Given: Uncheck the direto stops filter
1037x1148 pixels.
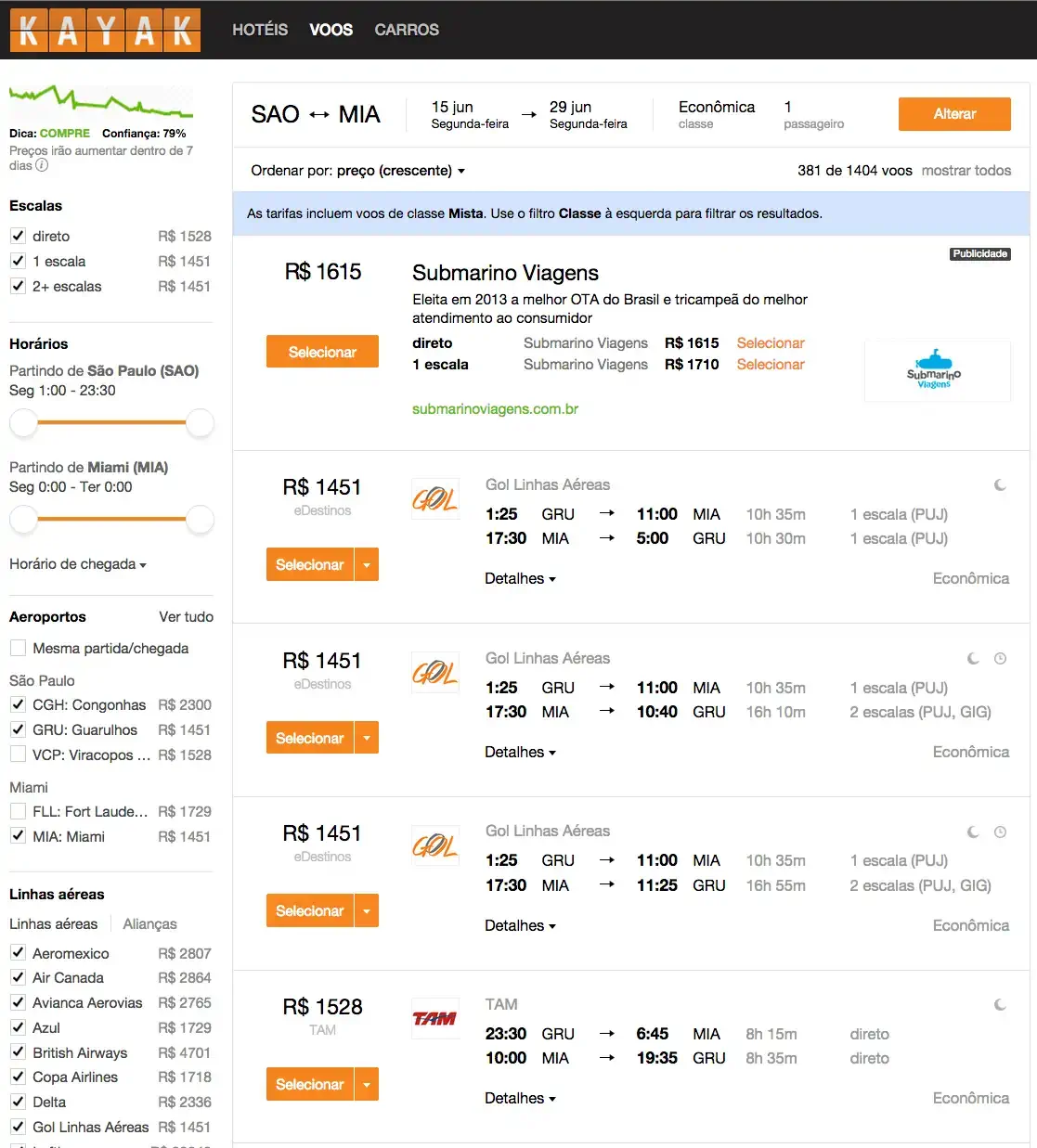Looking at the screenshot, I should pyautogui.click(x=18, y=236).
